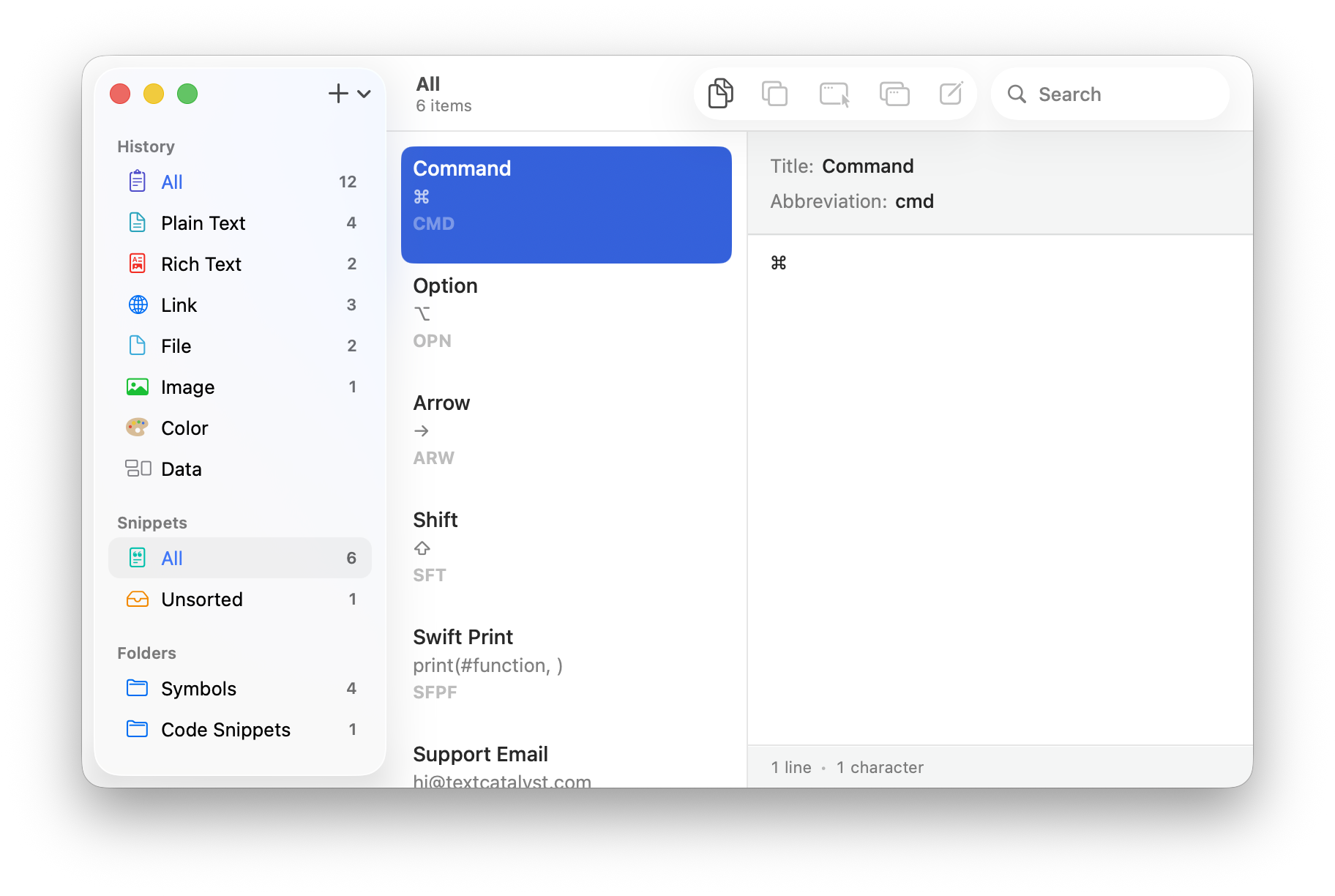Click the copy documents toolbar icon
Viewport: 1335px width, 896px height.
coord(720,94)
